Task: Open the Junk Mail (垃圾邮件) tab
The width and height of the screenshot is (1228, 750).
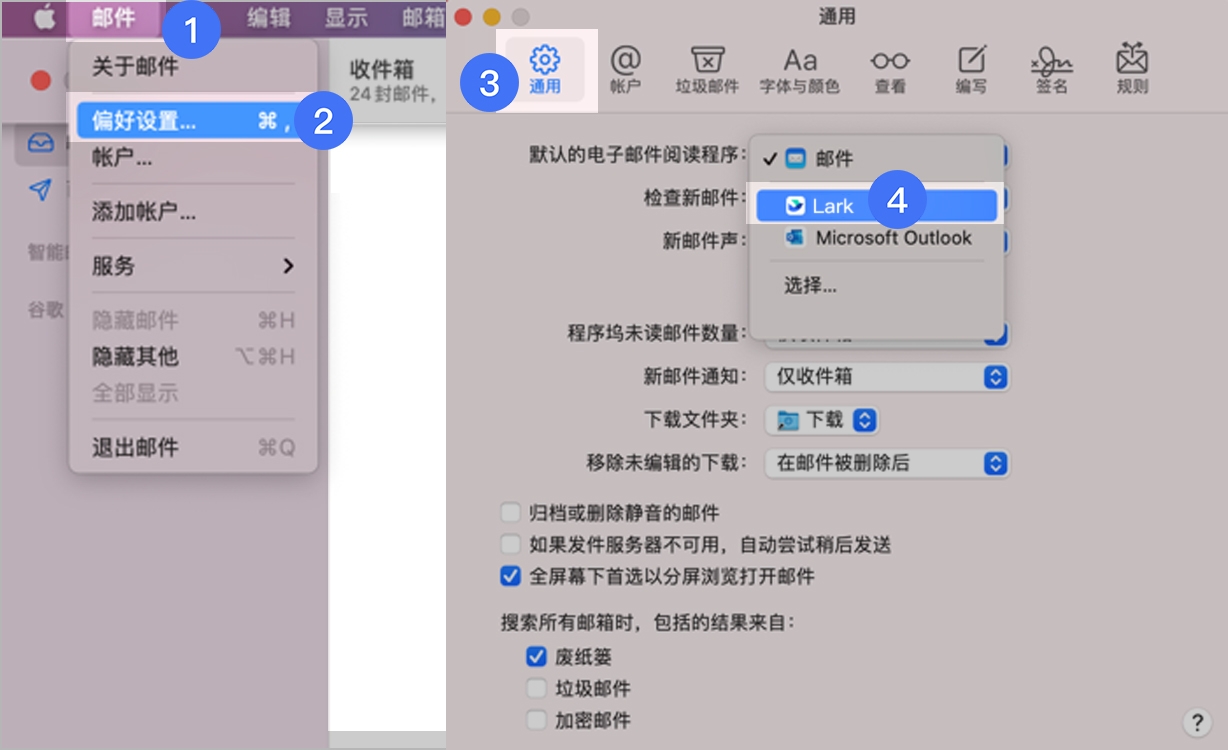Action: (x=707, y=69)
